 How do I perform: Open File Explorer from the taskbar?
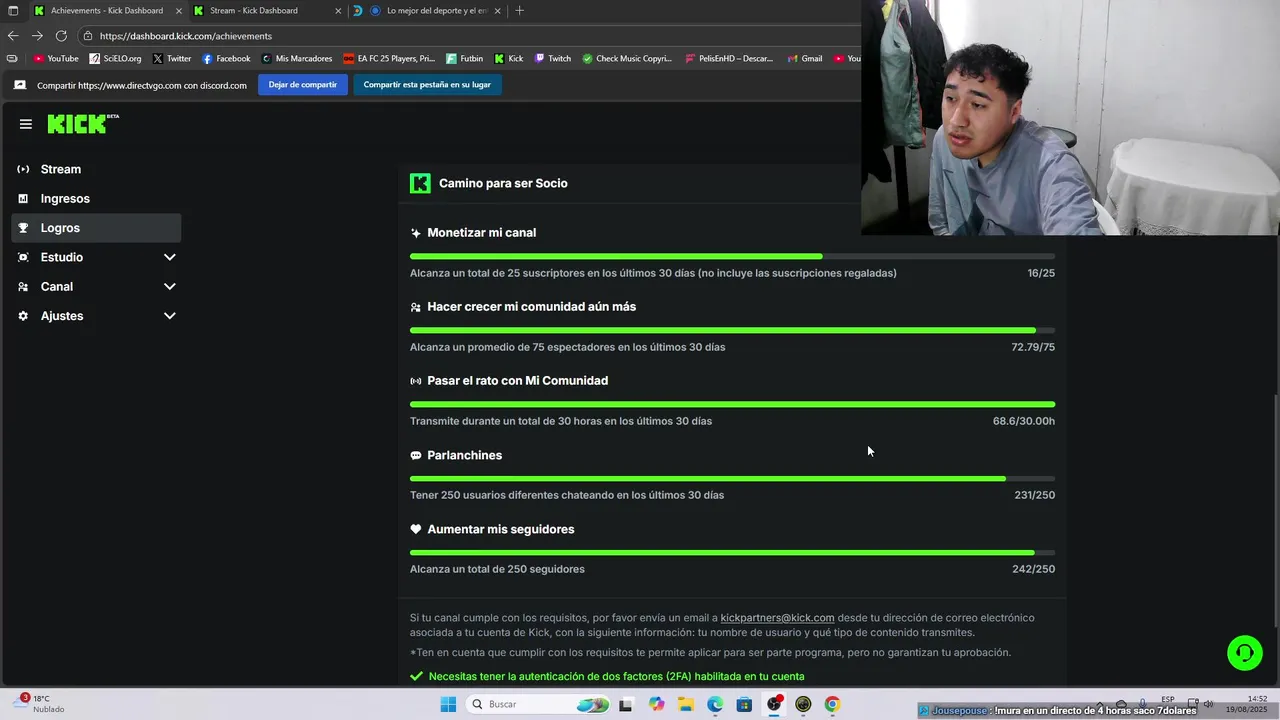686,704
